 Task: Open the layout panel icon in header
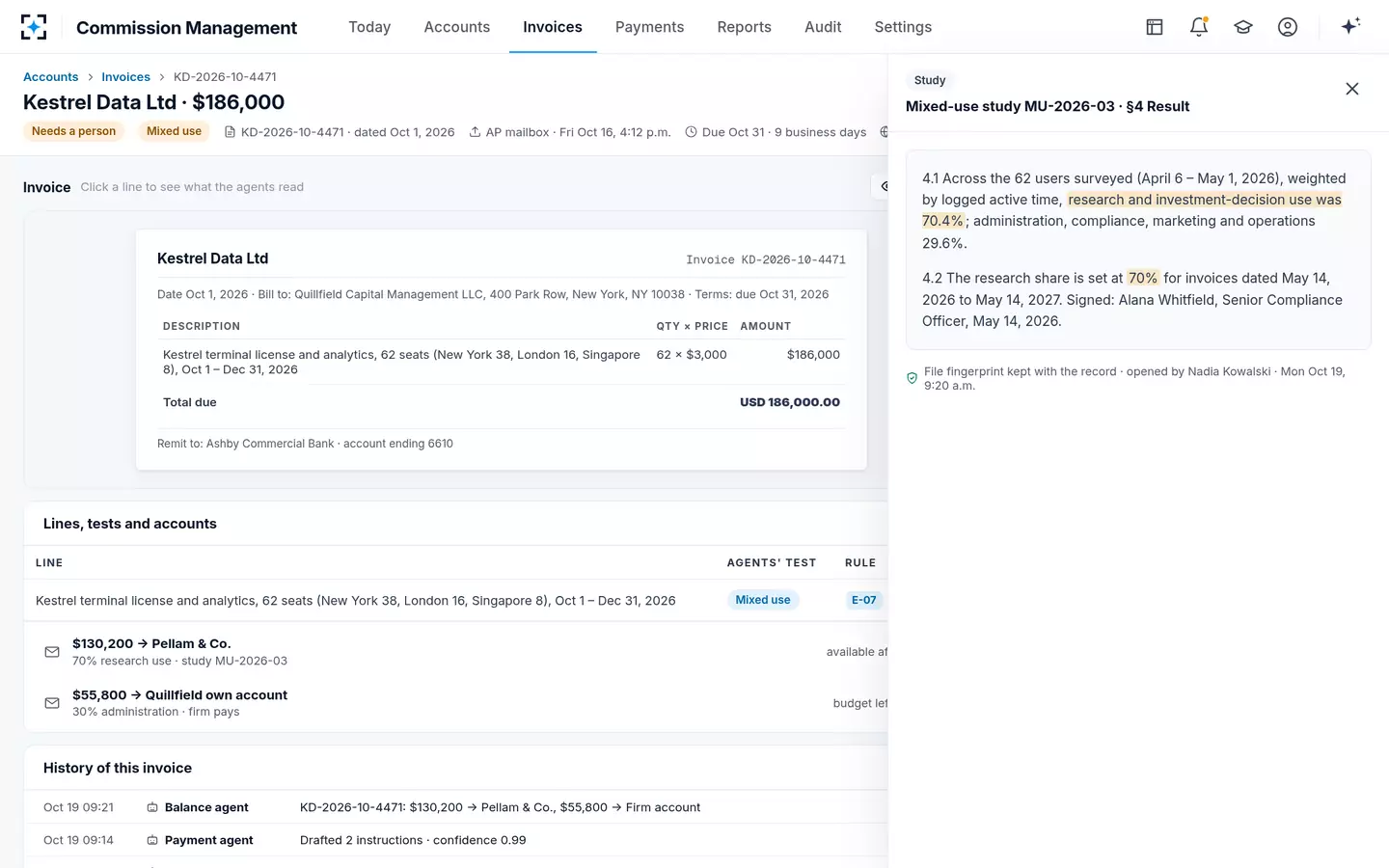[1155, 27]
